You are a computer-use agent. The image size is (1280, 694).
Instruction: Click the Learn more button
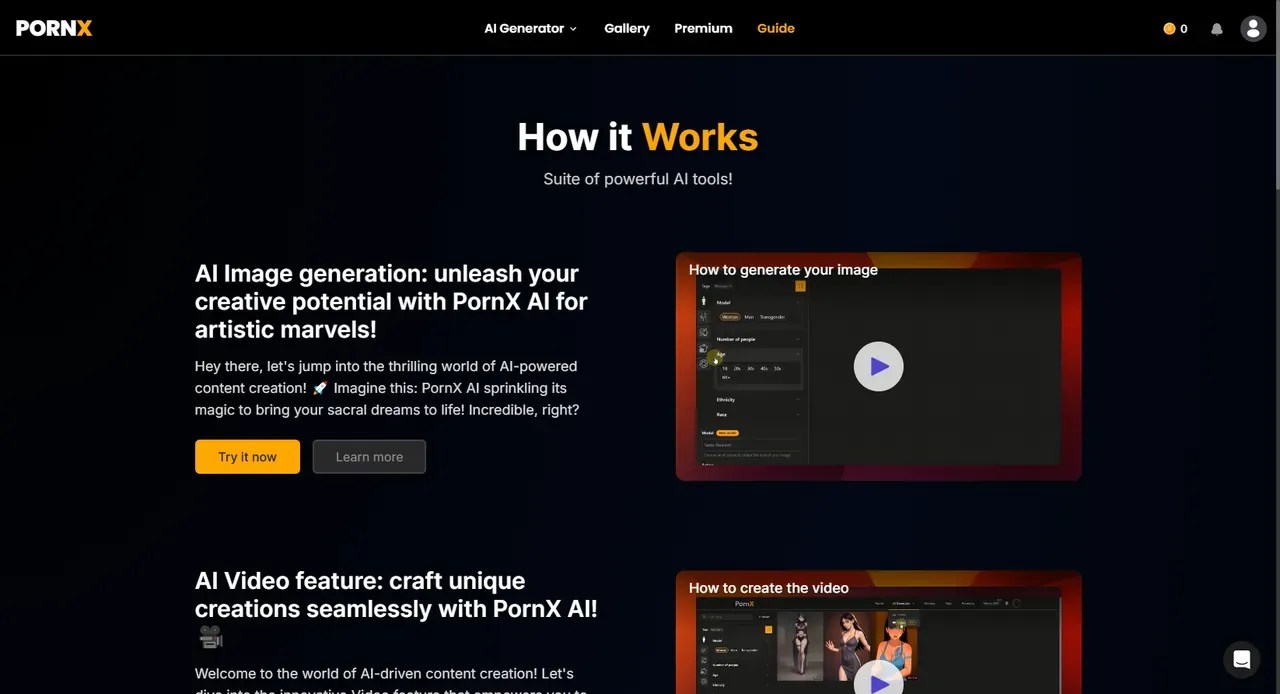(369, 457)
